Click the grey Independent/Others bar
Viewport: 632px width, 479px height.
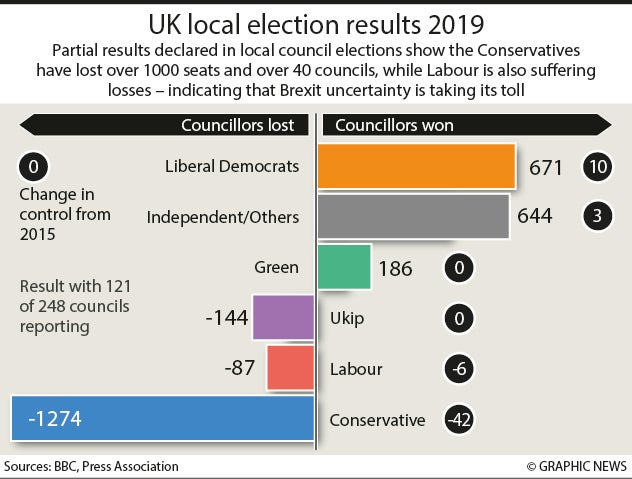[x=413, y=215]
